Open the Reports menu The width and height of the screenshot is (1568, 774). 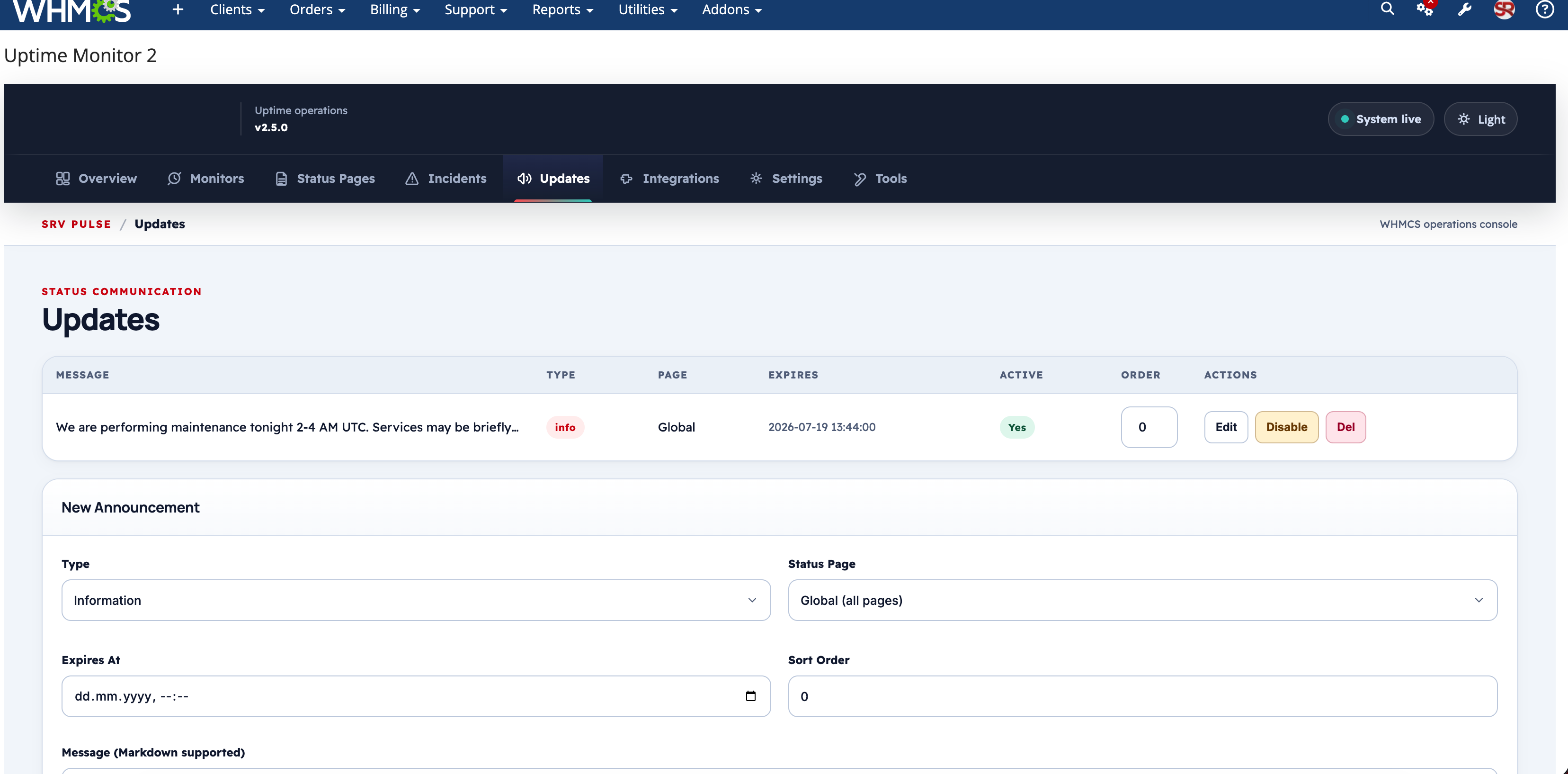tap(562, 10)
